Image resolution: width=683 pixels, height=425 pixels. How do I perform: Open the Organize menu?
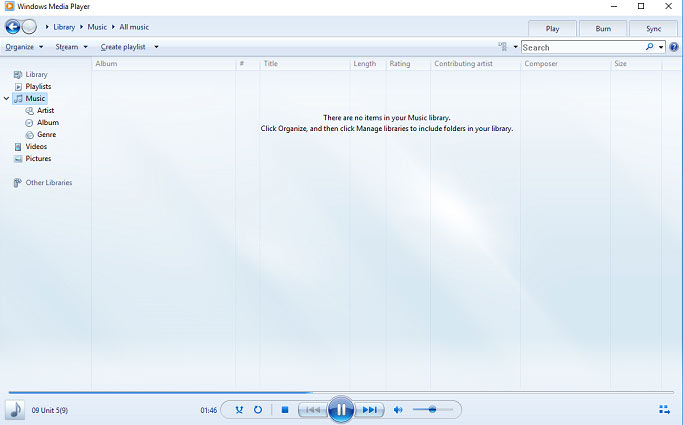[24, 47]
